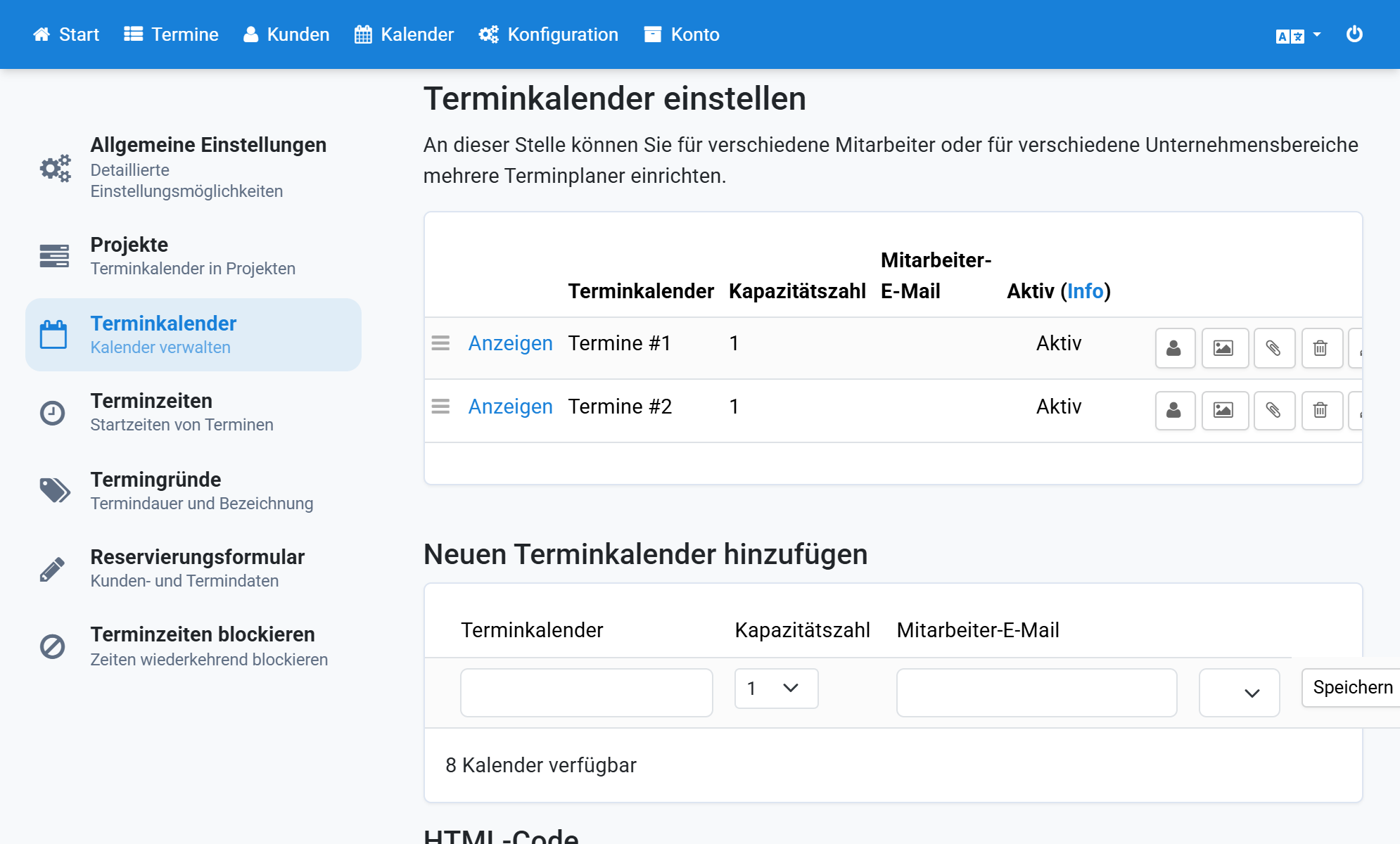
Task: Open the Konto menu item
Action: point(681,34)
